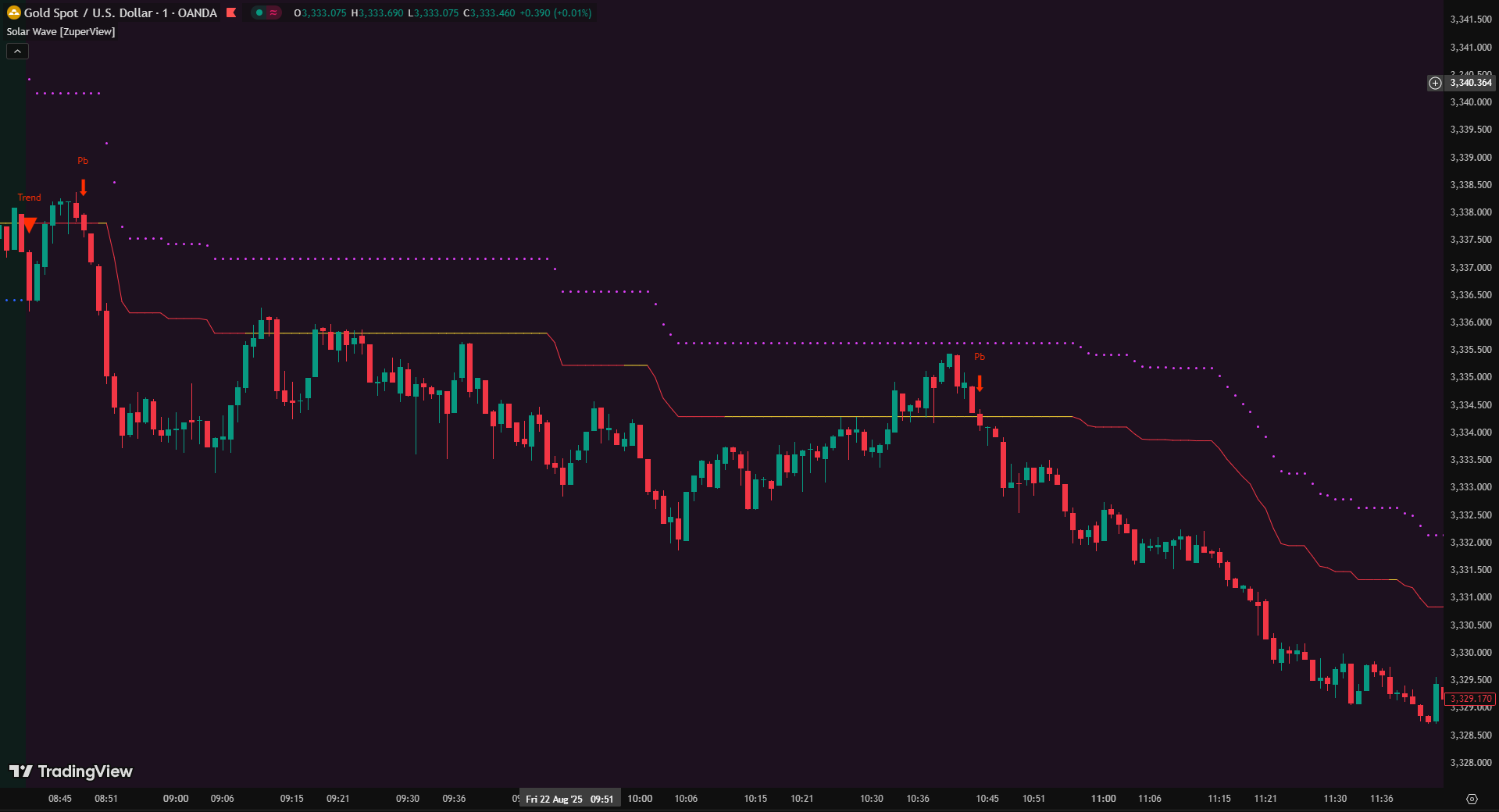Click the large red Trend triangle marker
The image size is (1499, 812).
(x=29, y=225)
